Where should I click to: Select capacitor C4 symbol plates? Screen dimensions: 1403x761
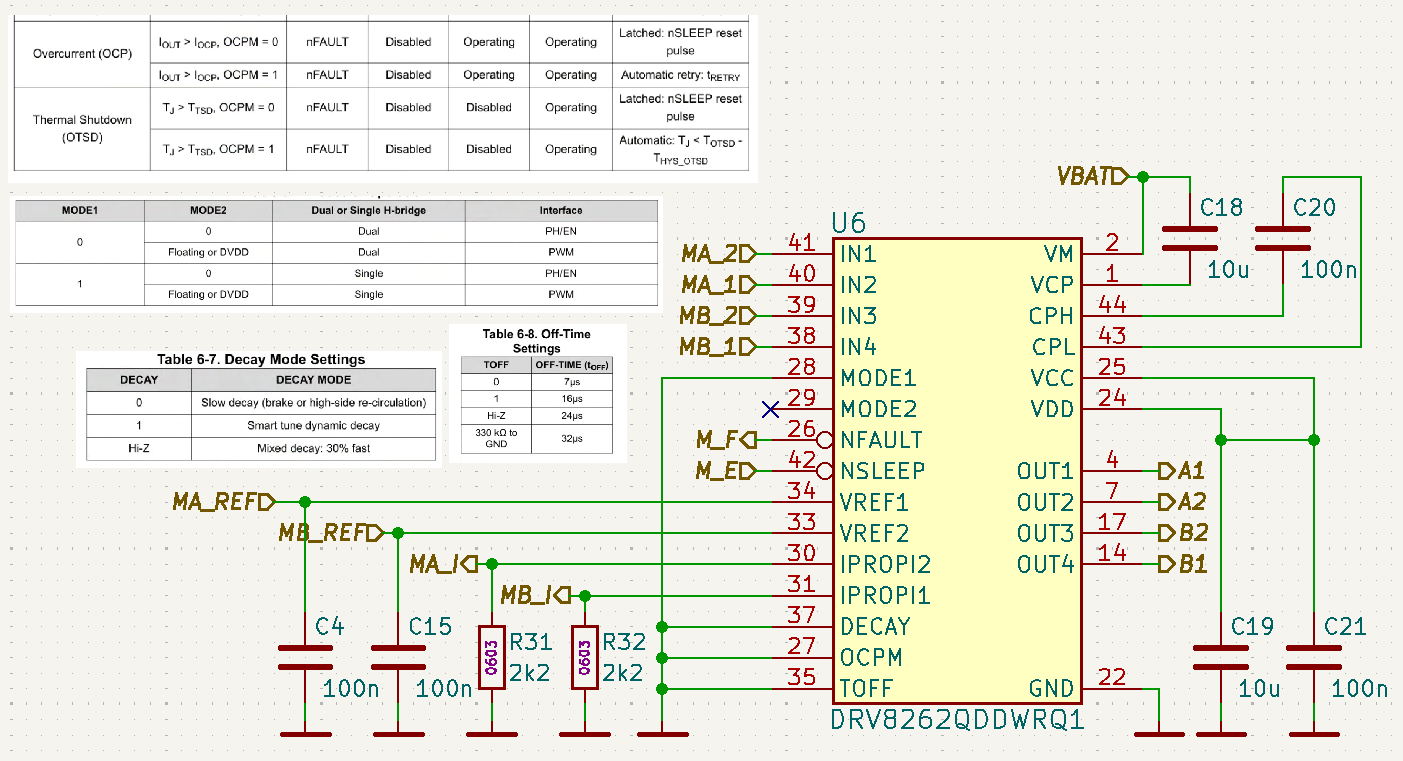click(304, 657)
